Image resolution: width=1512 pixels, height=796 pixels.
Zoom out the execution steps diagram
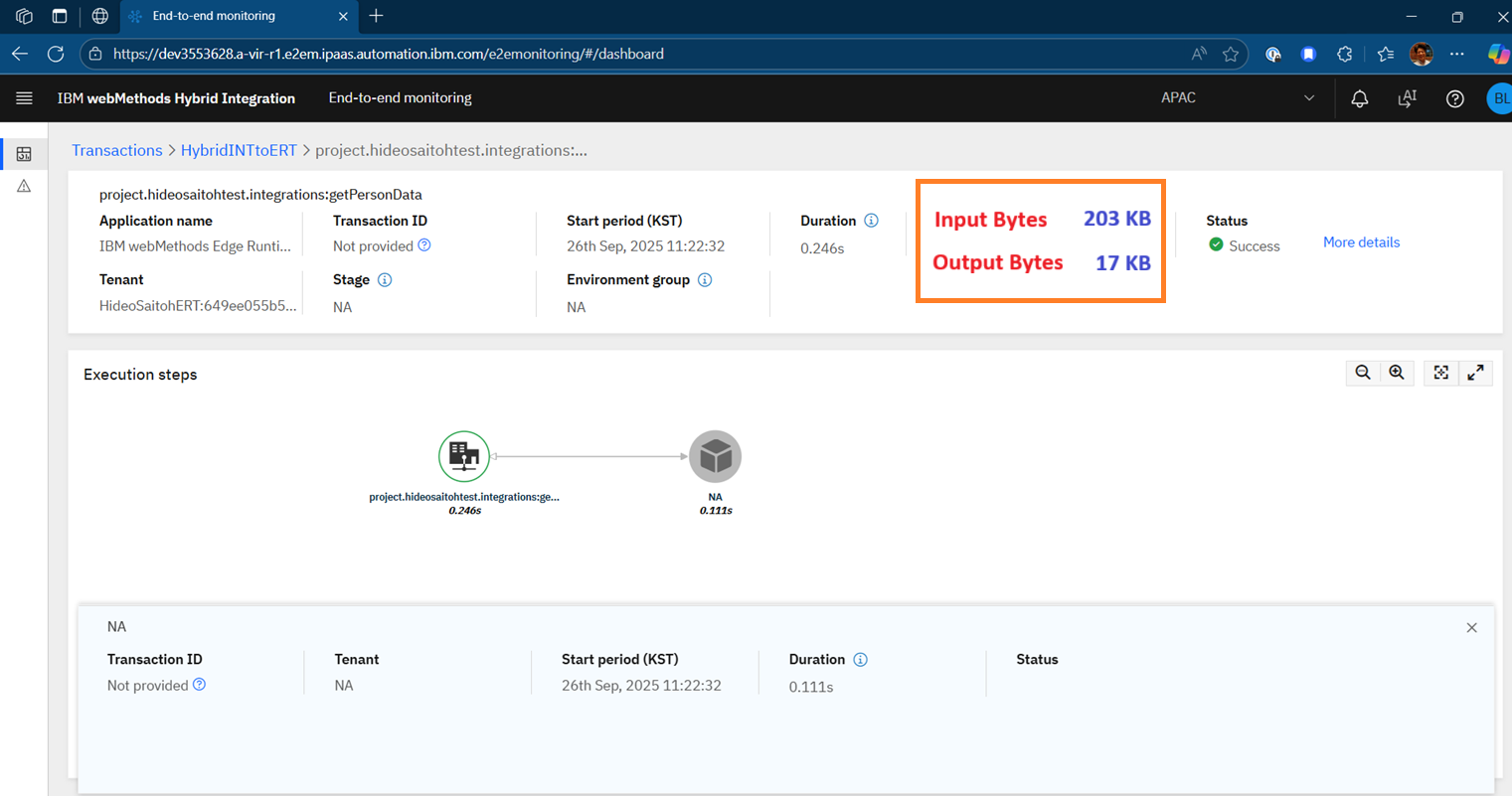coord(1363,373)
